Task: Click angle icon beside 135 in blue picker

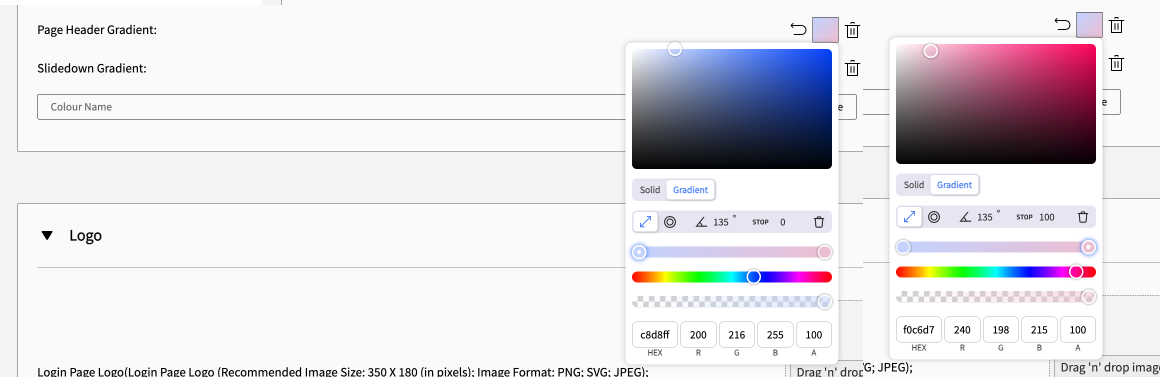Action: click(x=701, y=222)
